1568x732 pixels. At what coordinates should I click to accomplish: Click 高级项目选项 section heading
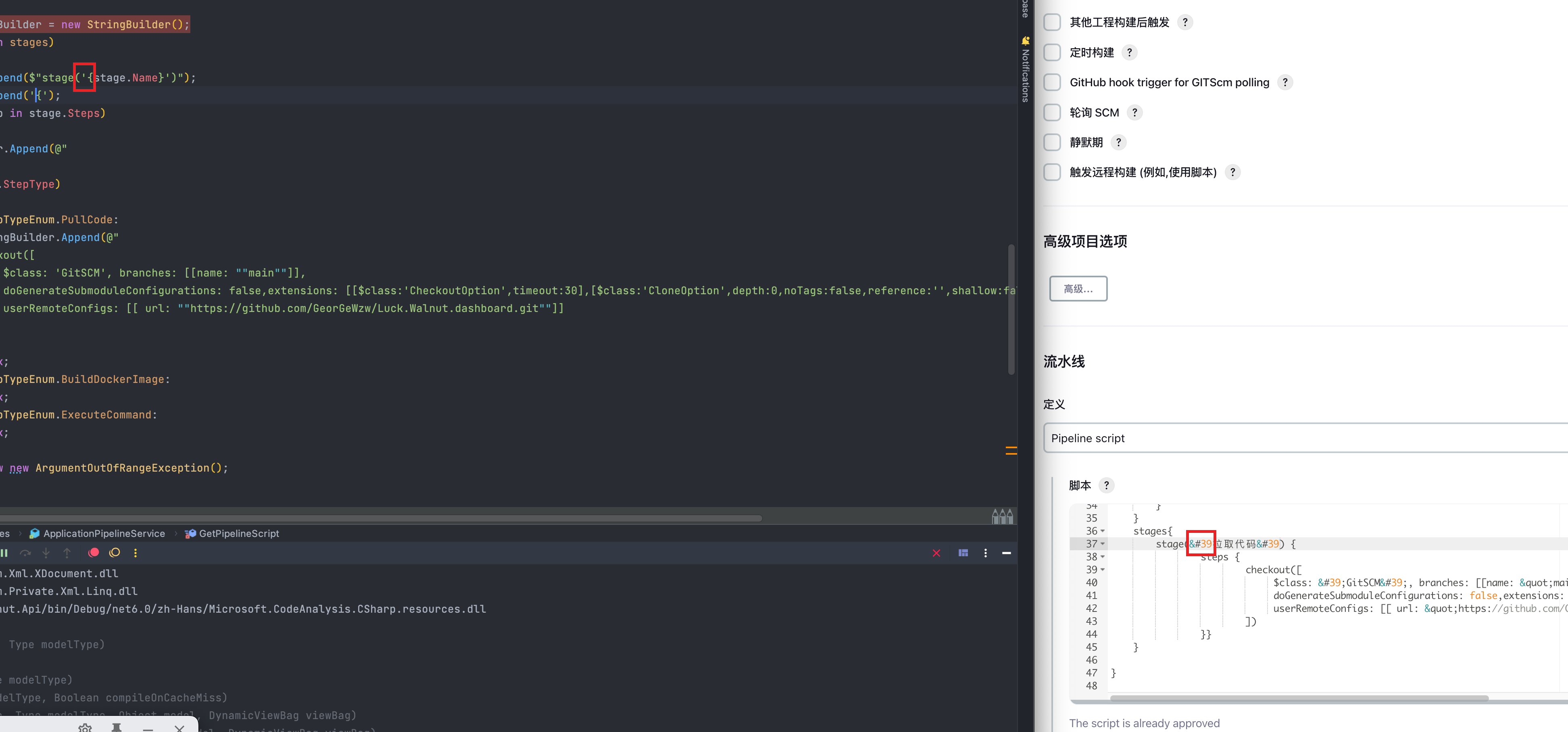pos(1085,241)
